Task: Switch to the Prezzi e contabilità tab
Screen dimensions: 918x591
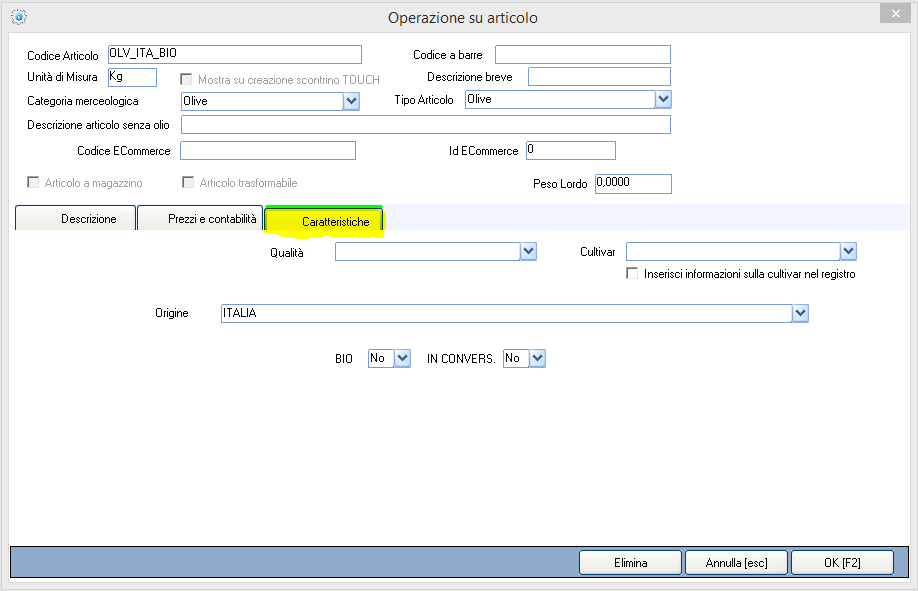Action: [200, 218]
